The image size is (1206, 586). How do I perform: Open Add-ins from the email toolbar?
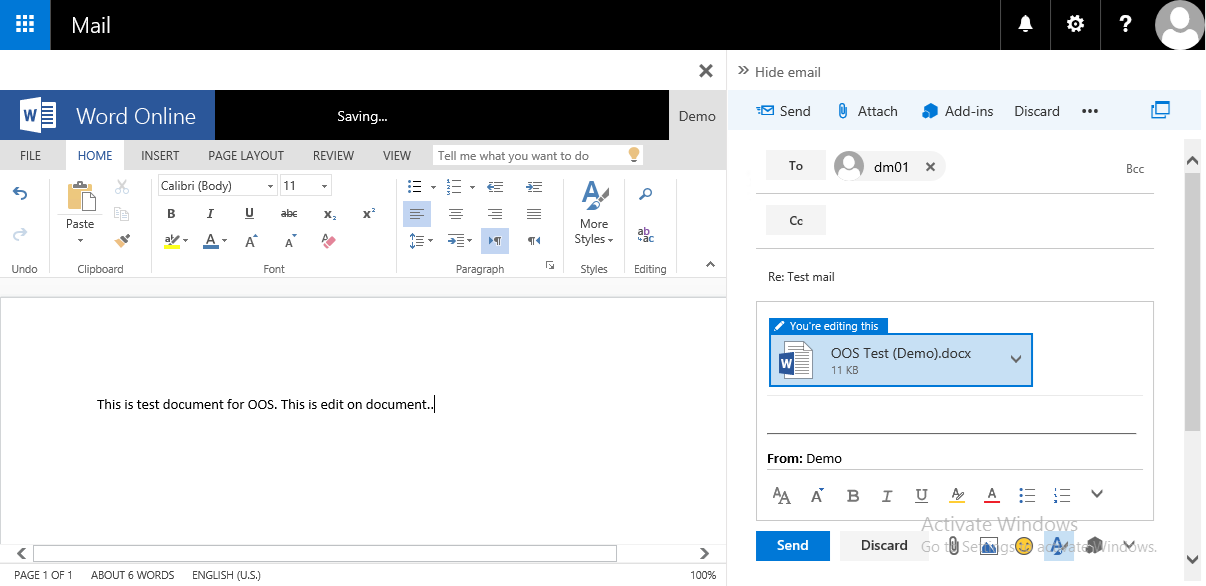(958, 111)
